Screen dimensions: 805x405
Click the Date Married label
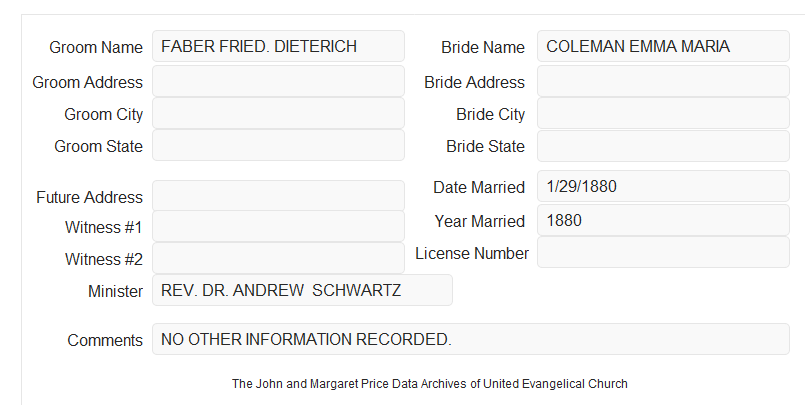point(479,187)
